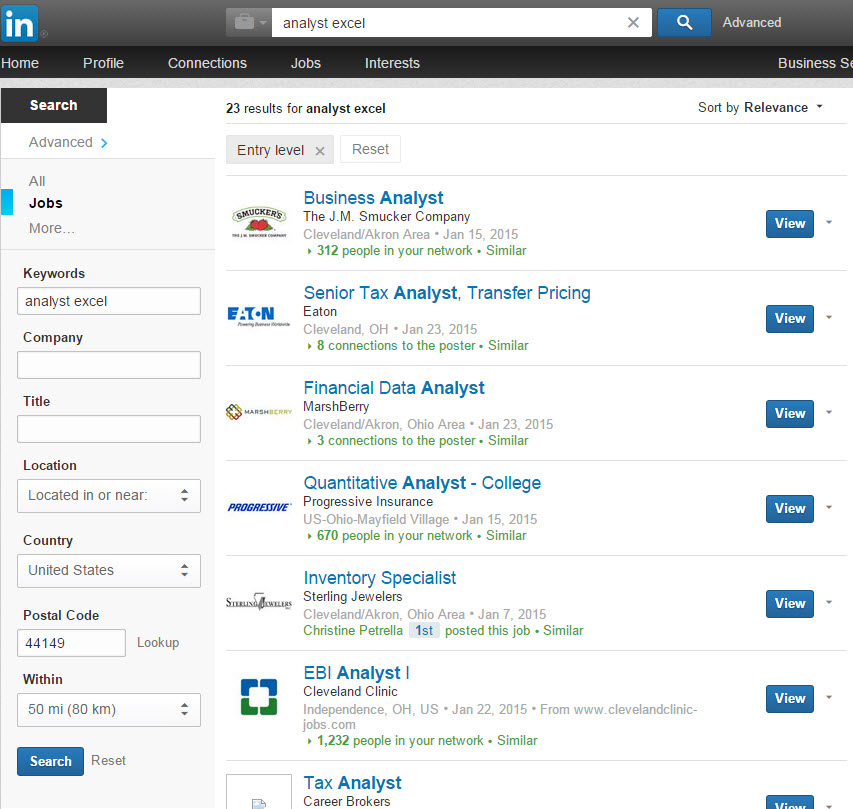Open Christine Petrella's profile link
Screen dimensions: 853x809
(353, 631)
